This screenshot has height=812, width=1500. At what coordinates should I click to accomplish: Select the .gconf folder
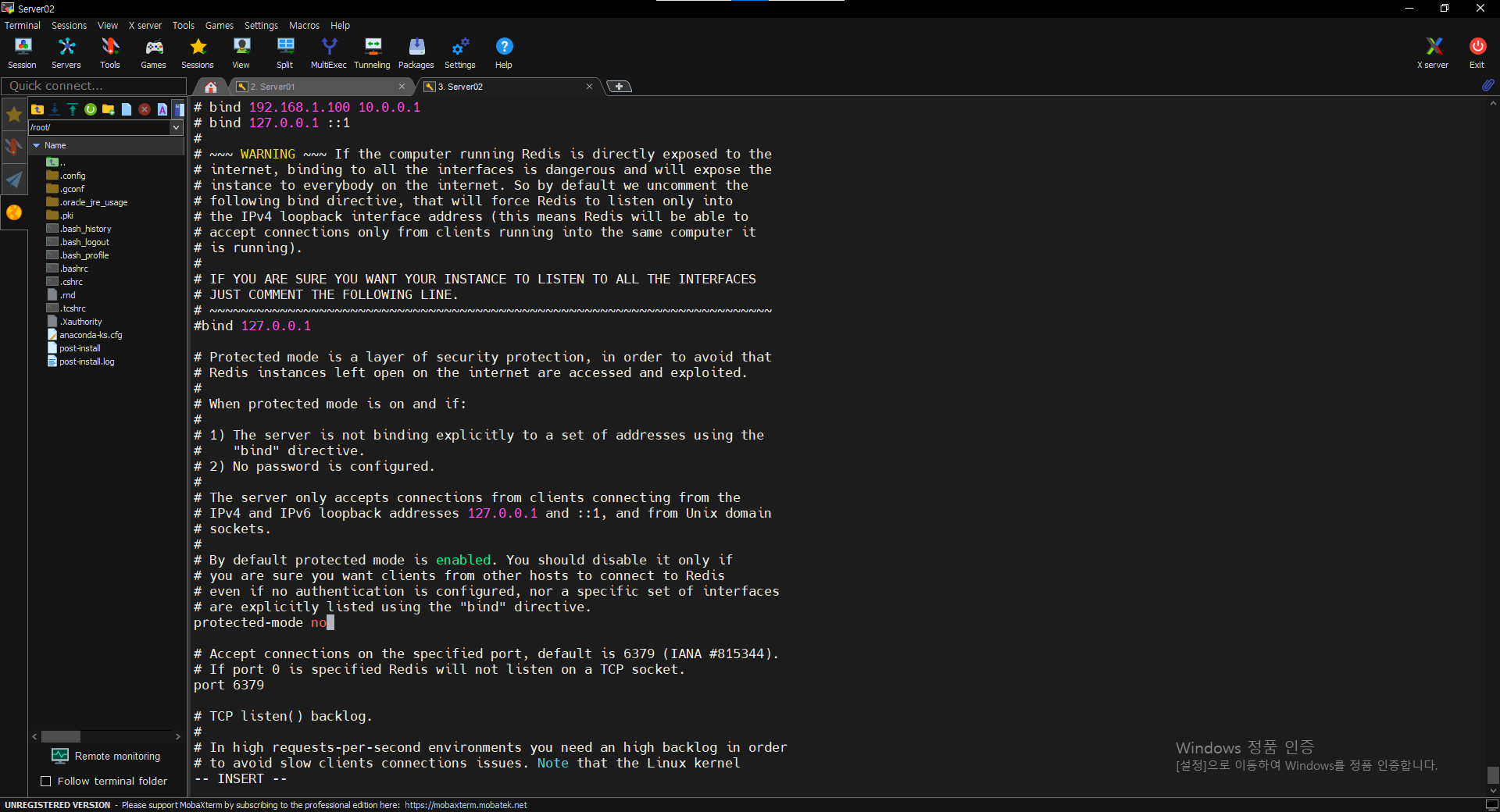(x=66, y=189)
